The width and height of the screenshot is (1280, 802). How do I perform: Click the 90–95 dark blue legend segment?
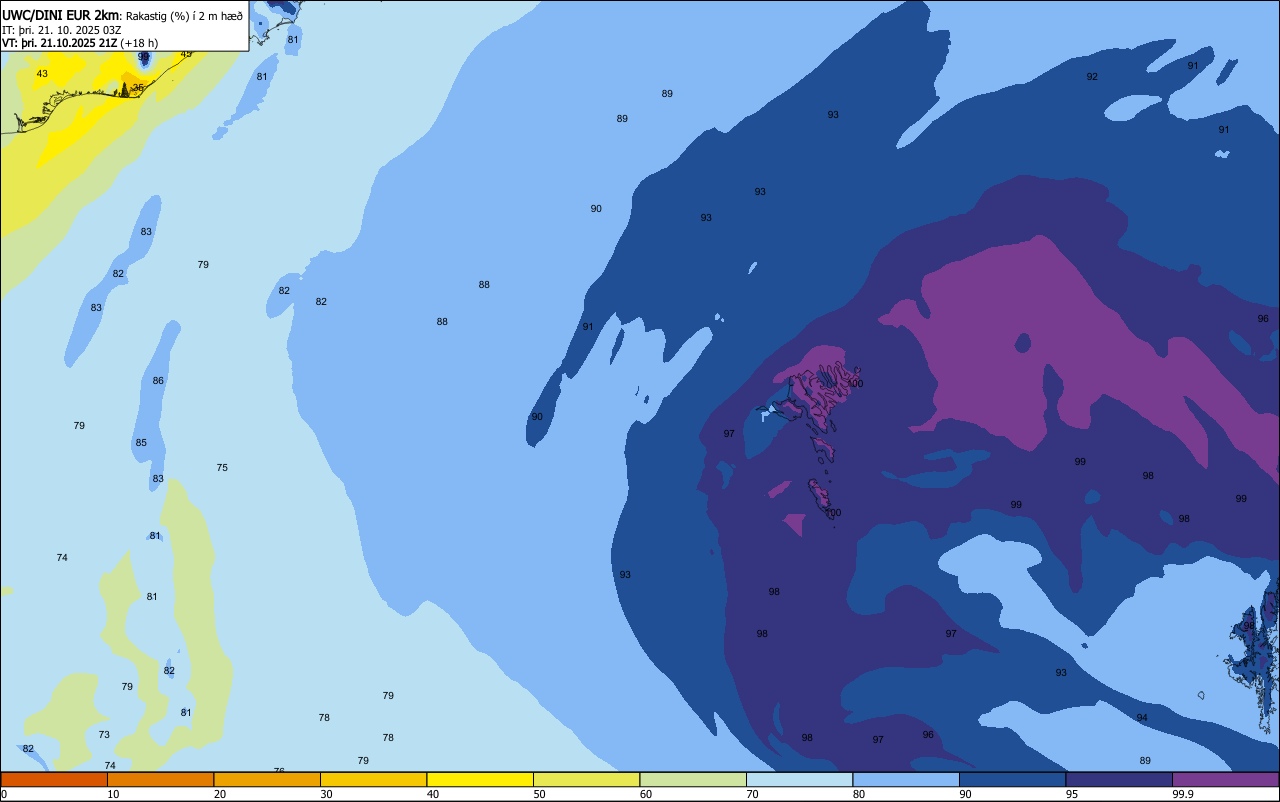point(1012,779)
